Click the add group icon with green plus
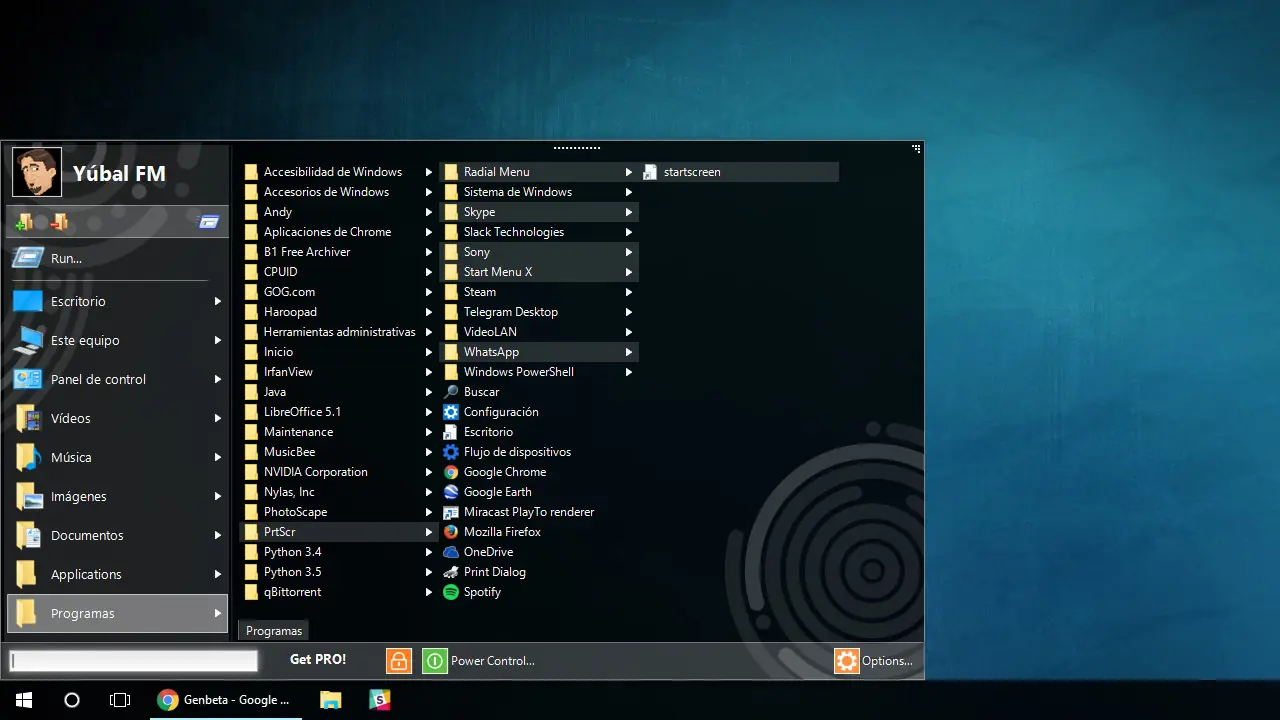The width and height of the screenshot is (1280, 720). 24,222
